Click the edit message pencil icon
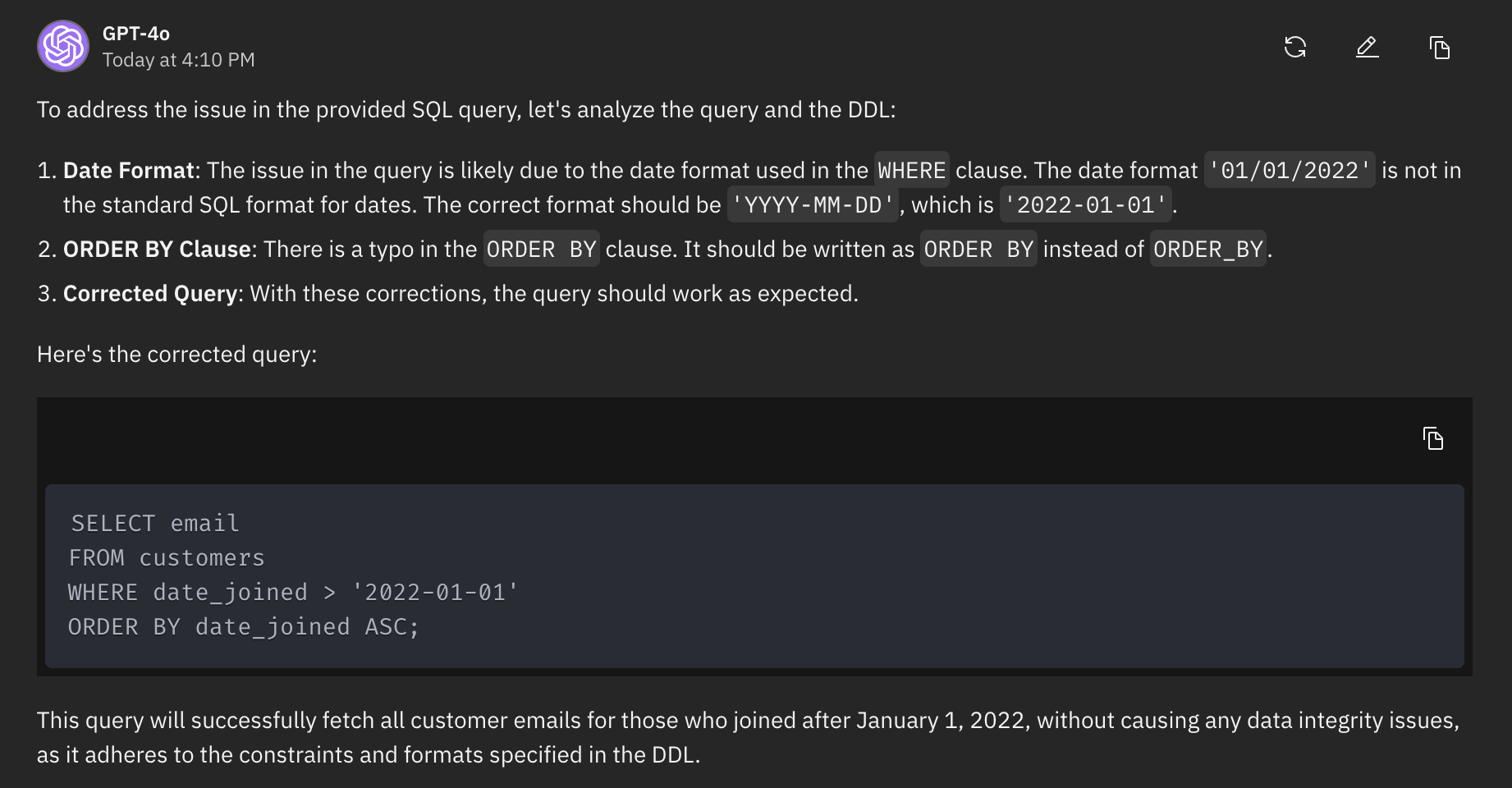The width and height of the screenshot is (1512, 788). point(1367,48)
